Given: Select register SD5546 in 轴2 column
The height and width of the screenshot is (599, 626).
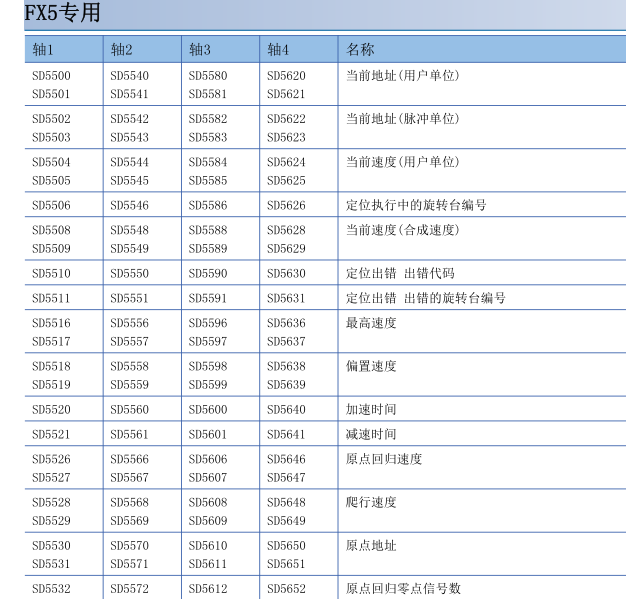Looking at the screenshot, I should [x=129, y=206].
